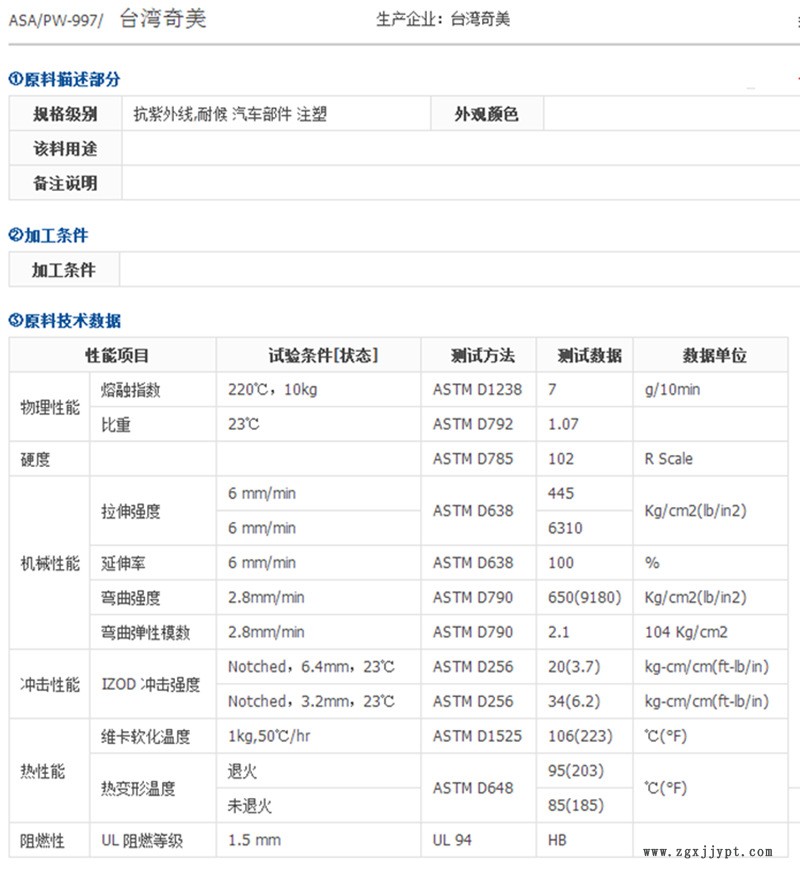Image resolution: width=800 pixels, height=874 pixels.
Task: Click the ASTM D1238 method cell
Action: click(x=477, y=390)
